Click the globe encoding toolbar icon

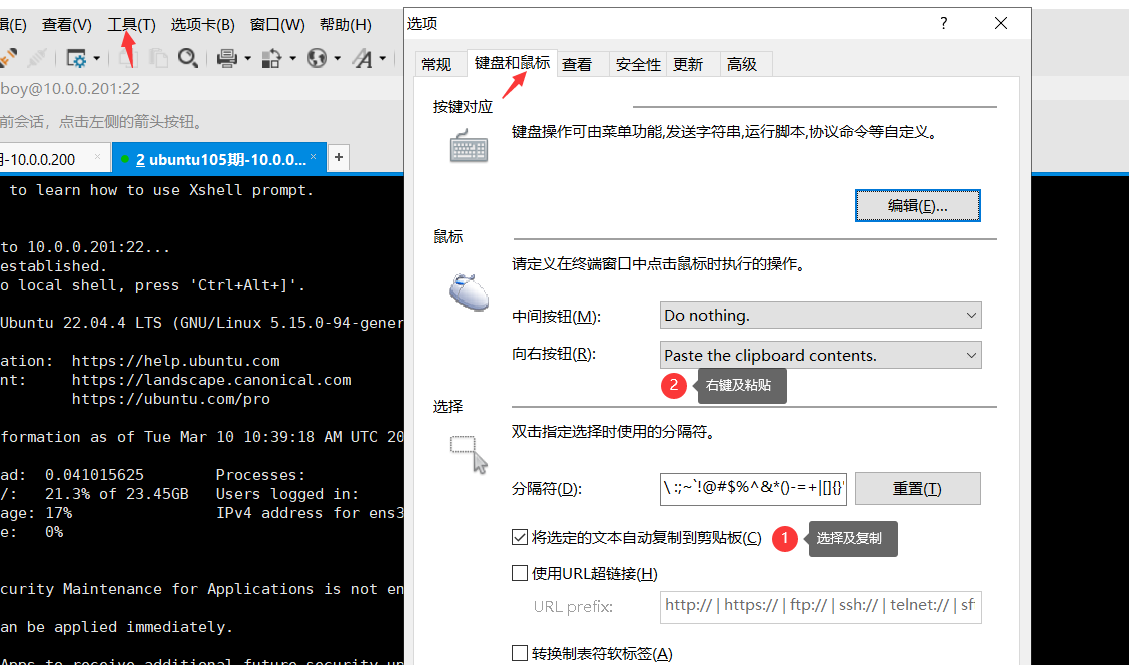317,58
